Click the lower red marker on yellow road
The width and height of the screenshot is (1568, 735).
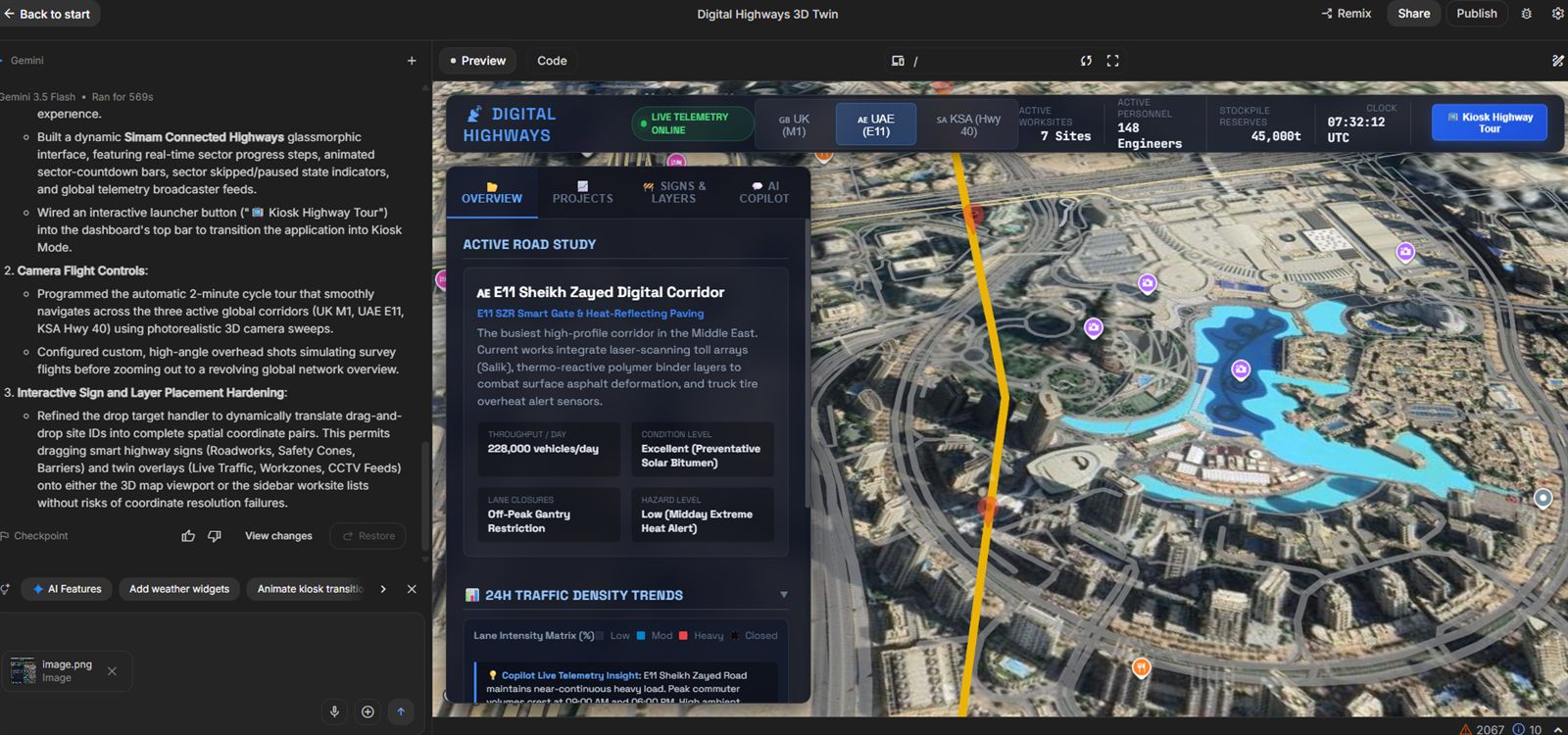click(988, 507)
